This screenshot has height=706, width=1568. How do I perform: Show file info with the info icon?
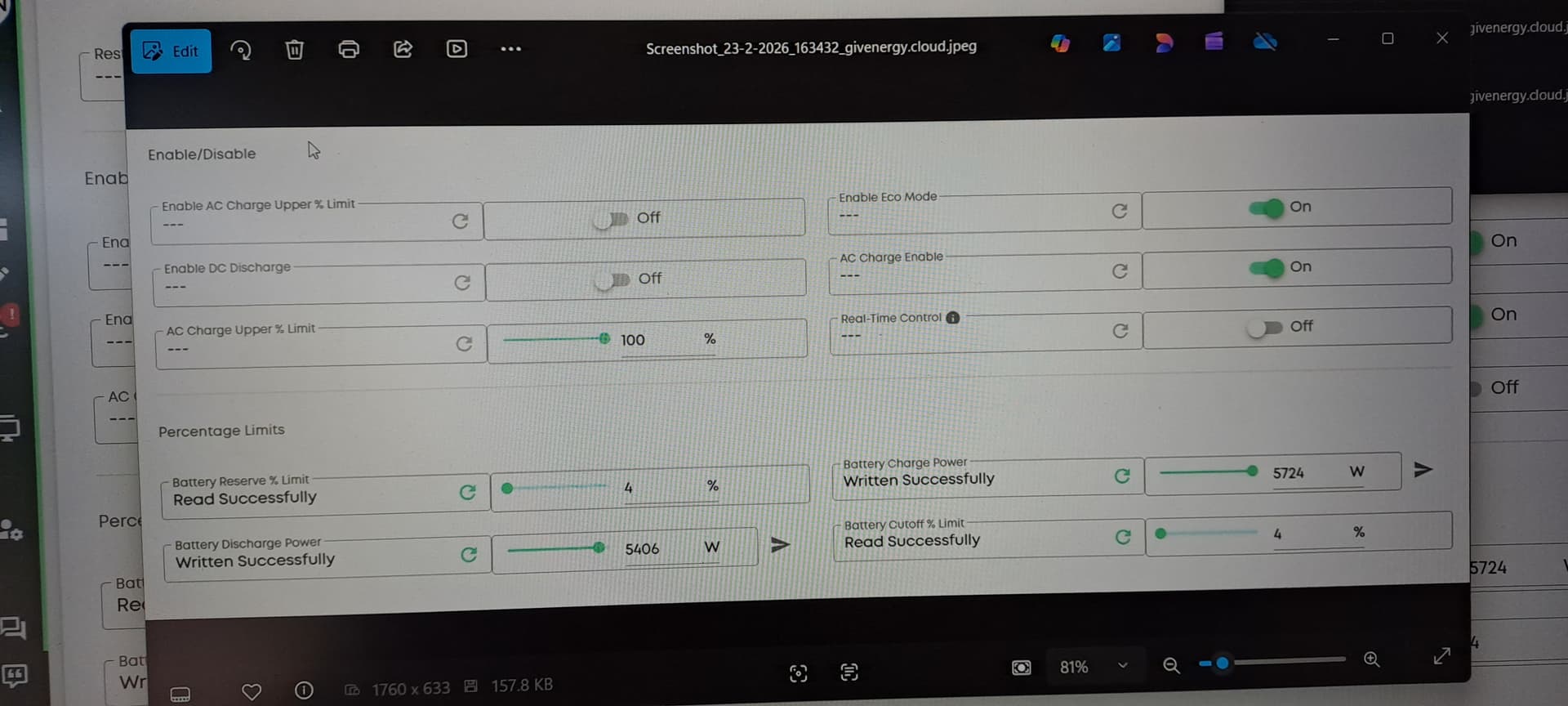coord(304,690)
